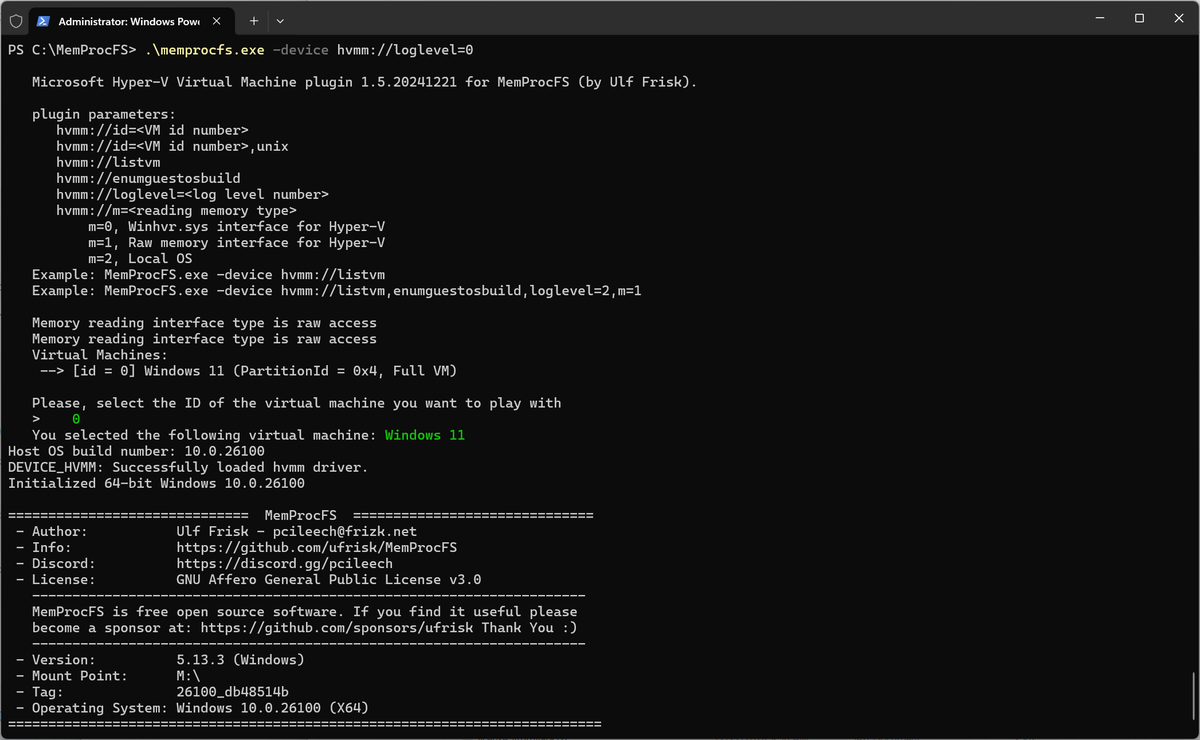Click 'Successfully loaded hvmm driver' line
The image size is (1200, 740).
click(188, 467)
